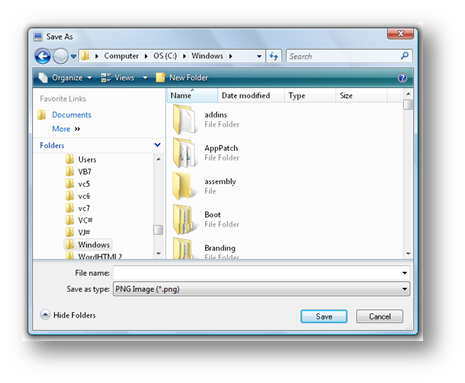Select WordHTML2 folder in tree
This screenshot has height=383, width=465.
coord(100,256)
